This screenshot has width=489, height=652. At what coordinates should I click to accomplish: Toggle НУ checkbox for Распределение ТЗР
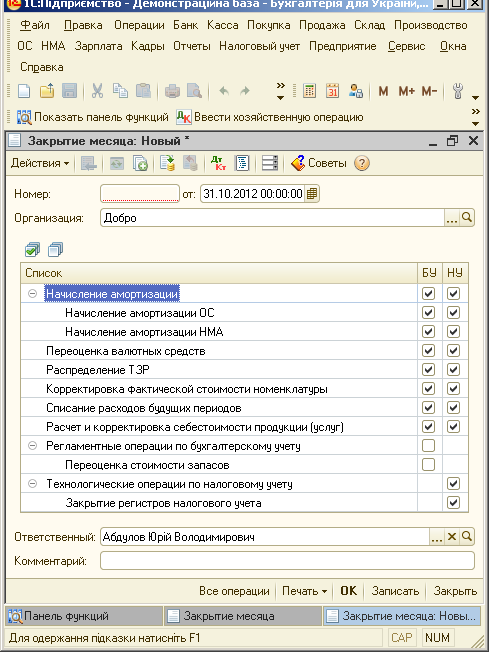453,370
